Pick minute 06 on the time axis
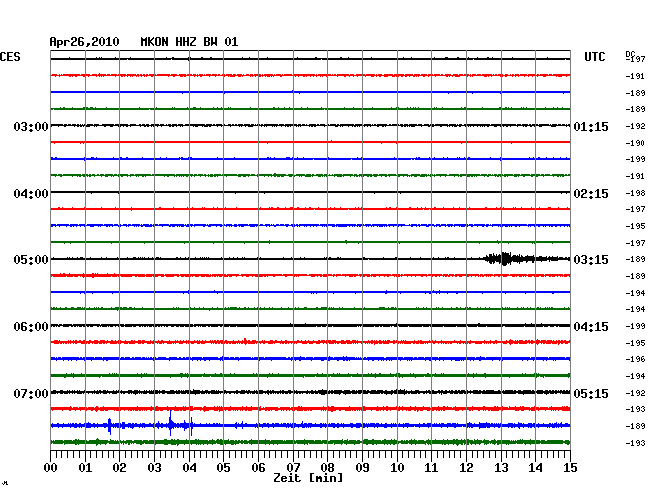 point(258,468)
